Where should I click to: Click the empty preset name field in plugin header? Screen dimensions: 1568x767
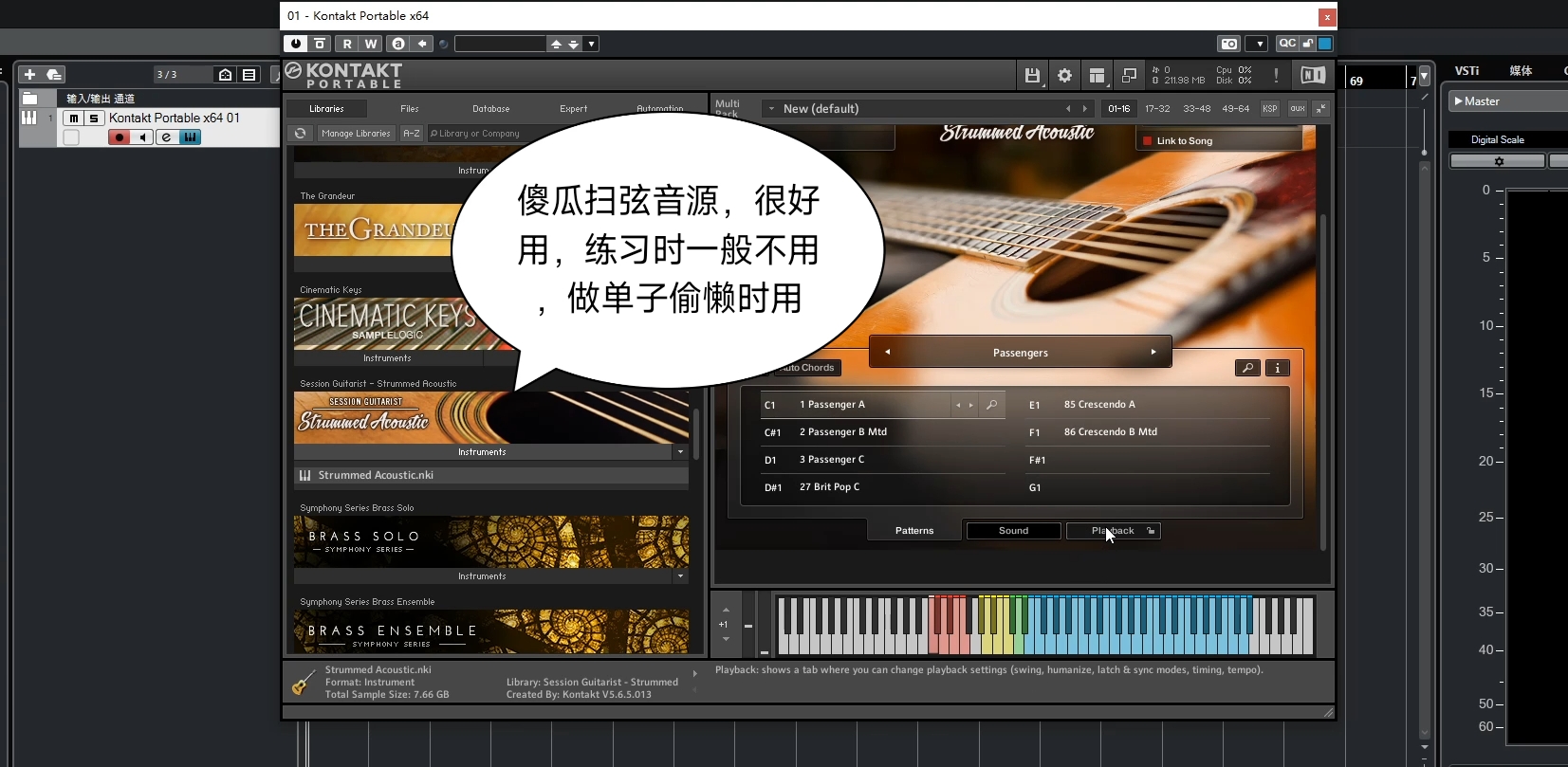pyautogui.click(x=500, y=44)
